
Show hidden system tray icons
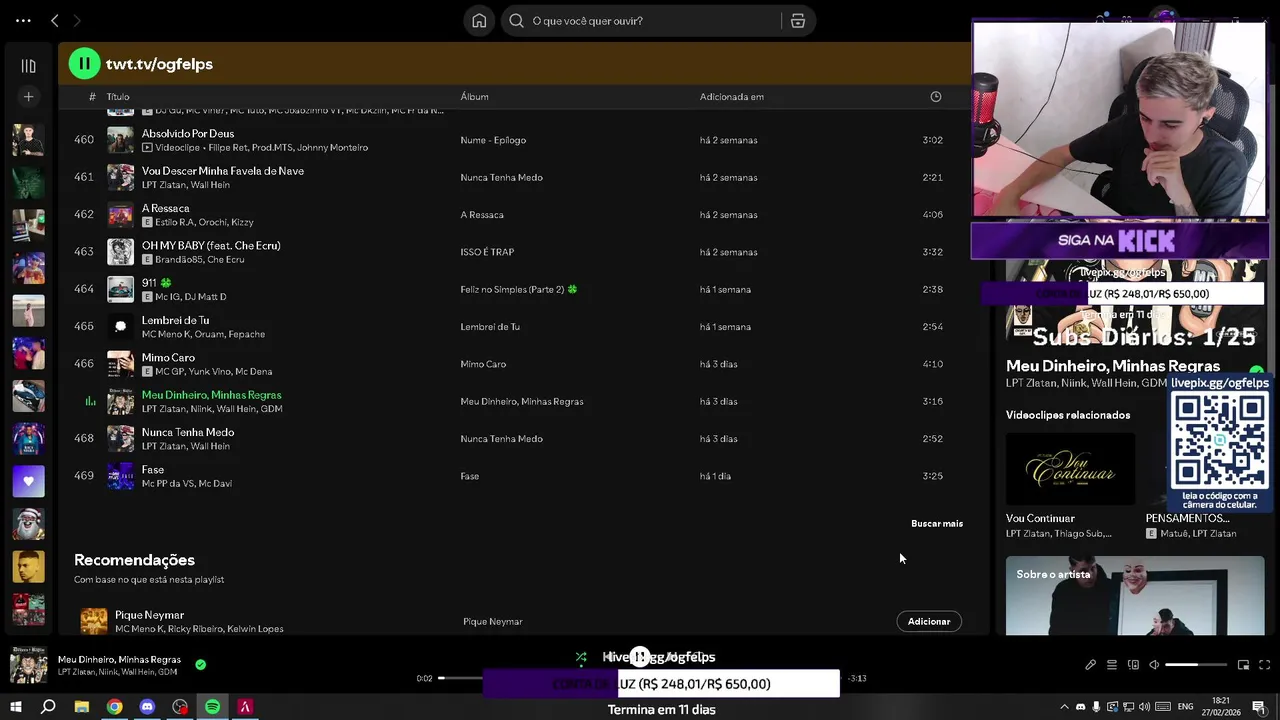coord(1064,707)
